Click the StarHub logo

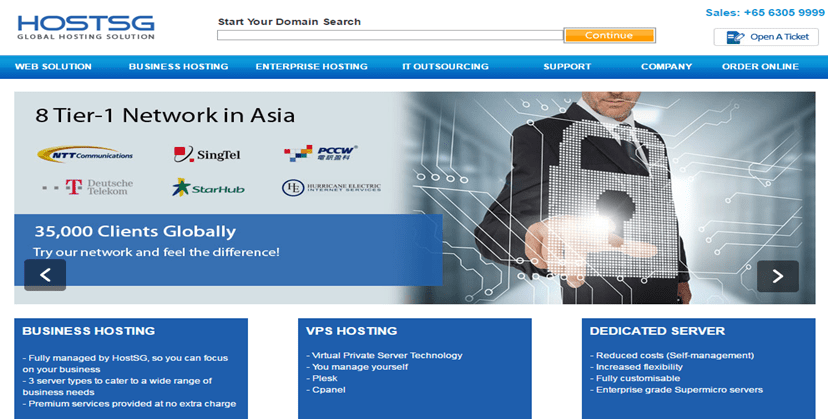pos(208,188)
